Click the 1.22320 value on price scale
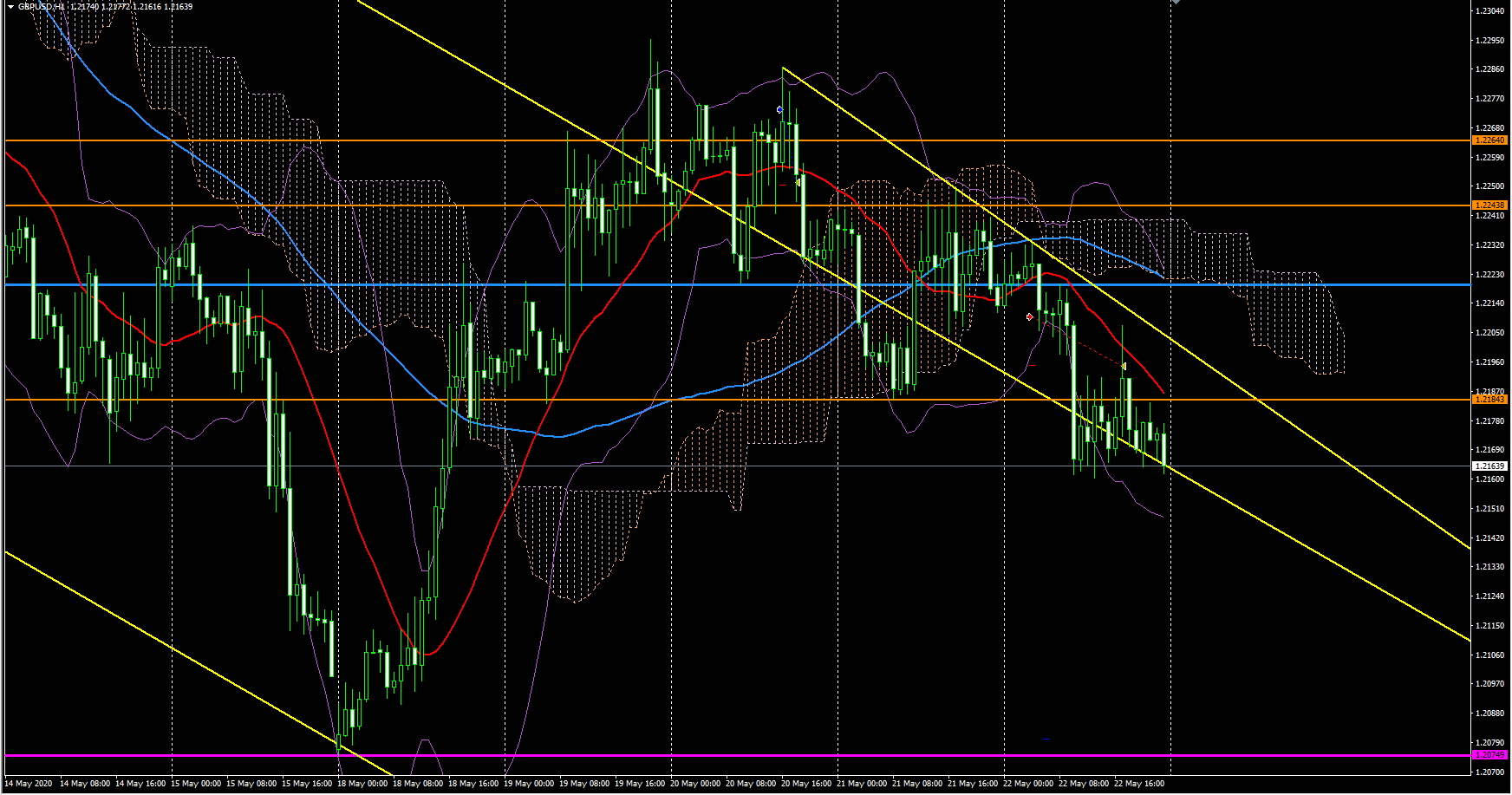 (1489, 245)
